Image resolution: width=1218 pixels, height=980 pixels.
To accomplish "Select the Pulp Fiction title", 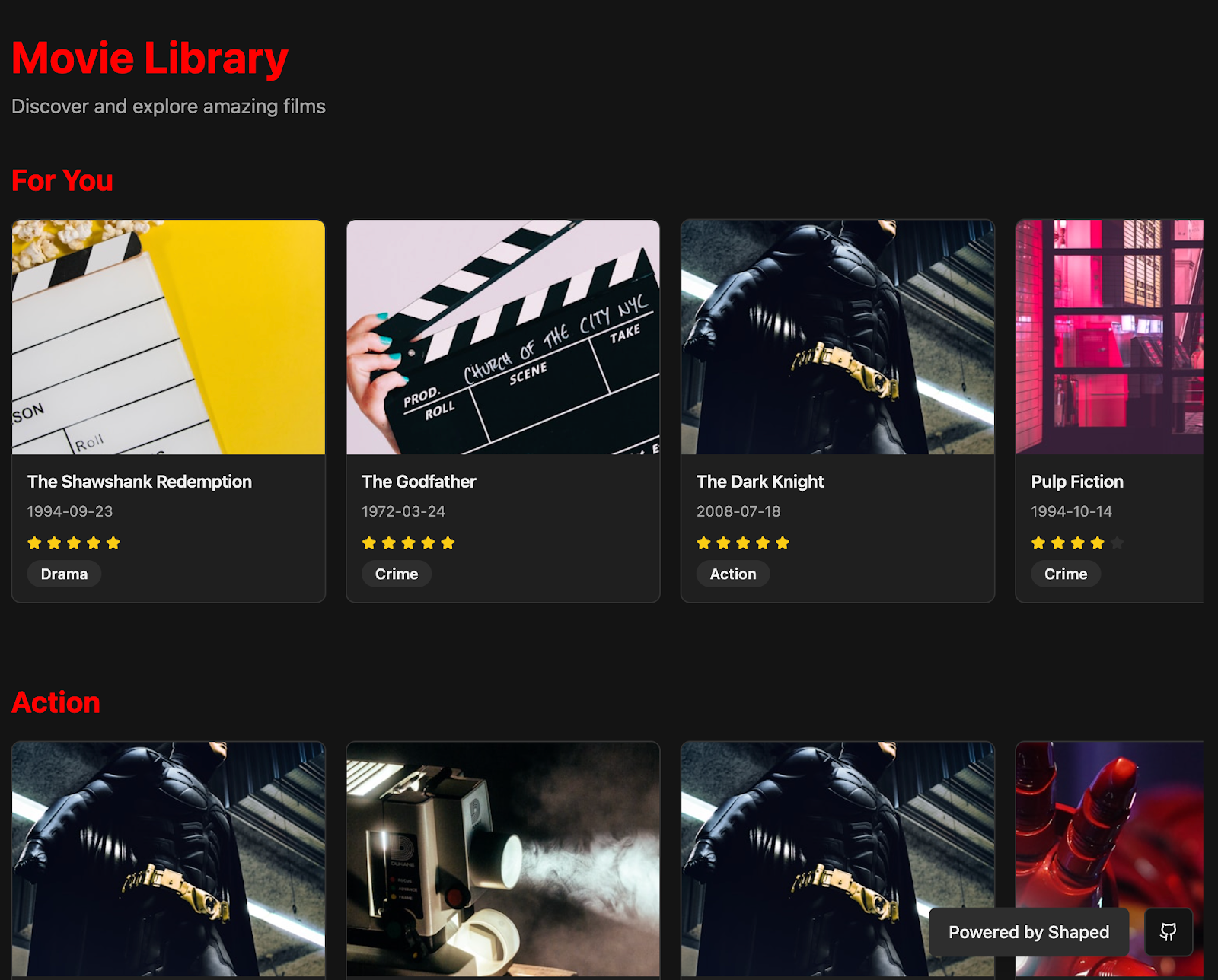I will pyautogui.click(x=1077, y=482).
